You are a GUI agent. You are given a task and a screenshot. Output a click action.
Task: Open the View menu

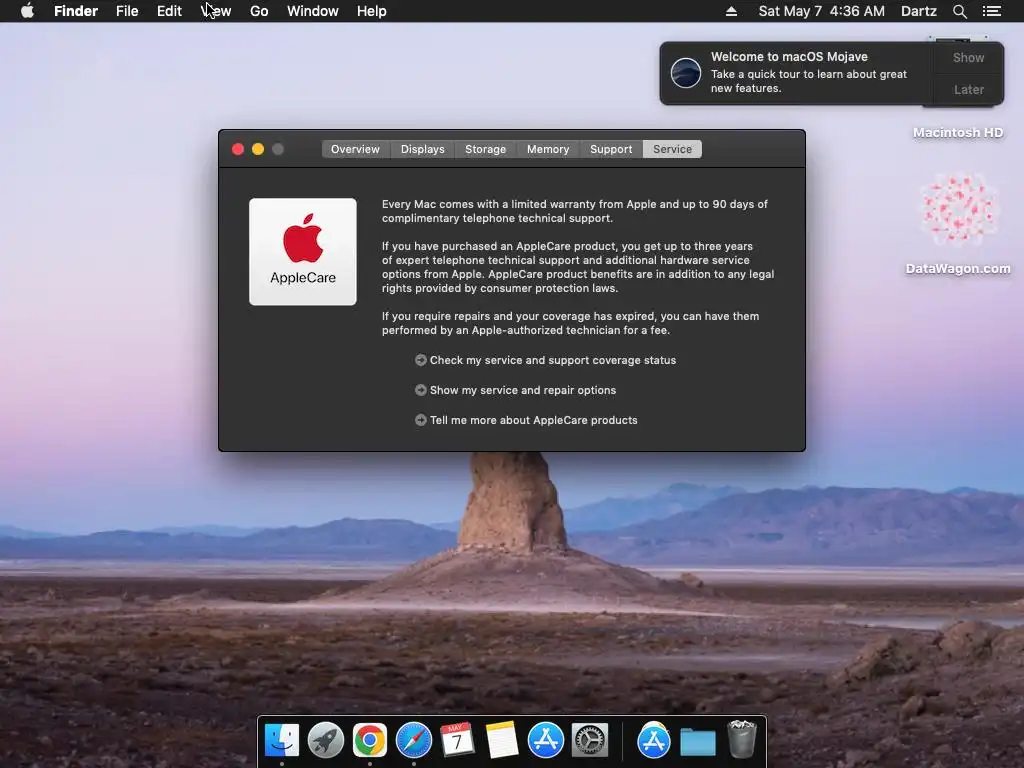coord(216,11)
